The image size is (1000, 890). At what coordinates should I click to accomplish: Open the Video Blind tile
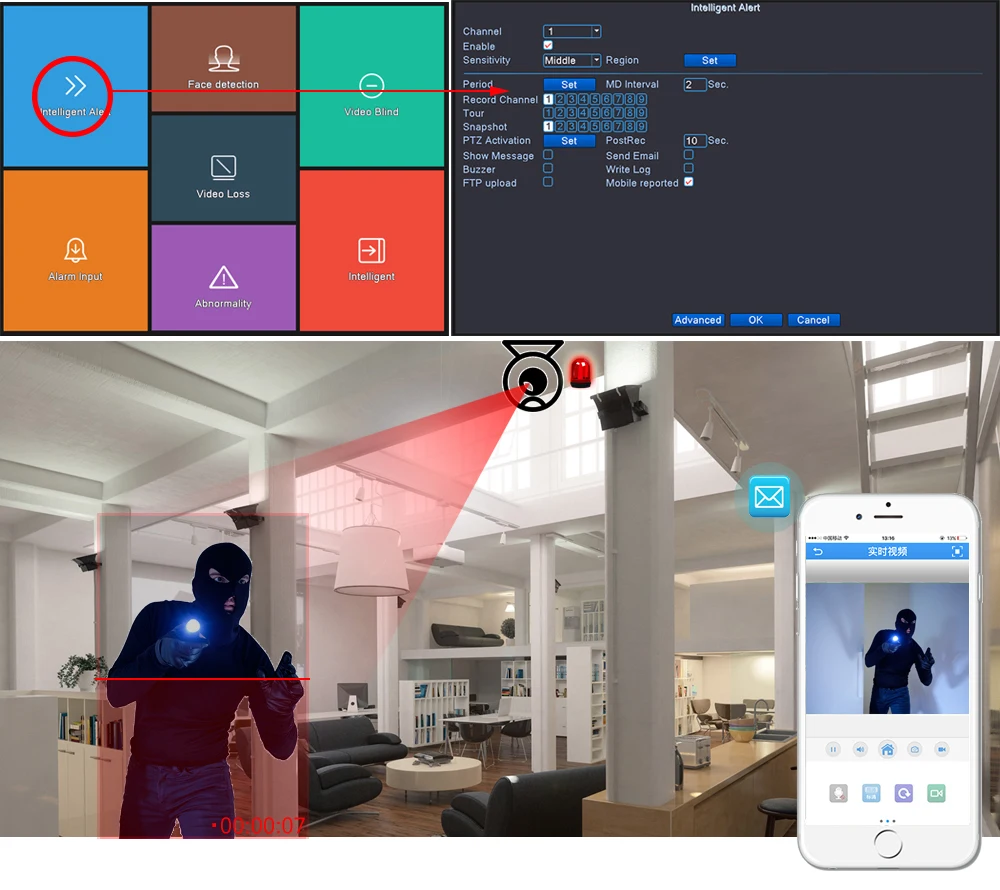(x=371, y=86)
